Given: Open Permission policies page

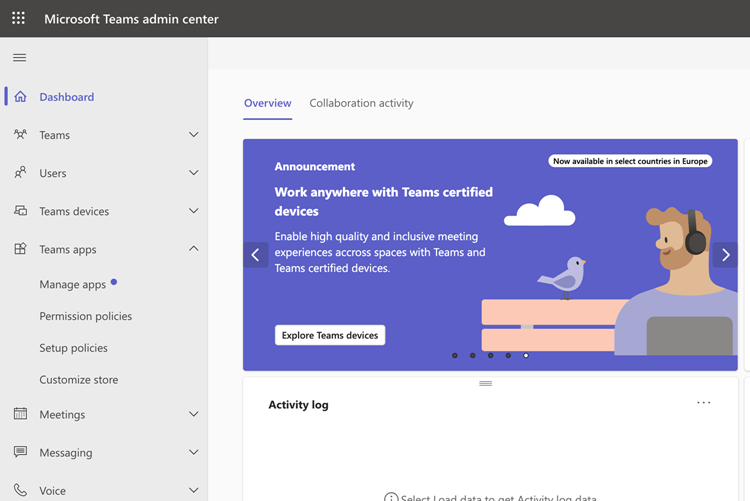Looking at the screenshot, I should (85, 316).
